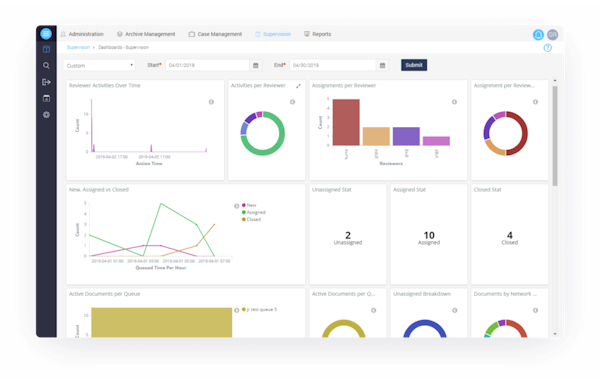The width and height of the screenshot is (600, 379).
Task: Click the Reviewer Activities Over Time title
Action: point(105,85)
